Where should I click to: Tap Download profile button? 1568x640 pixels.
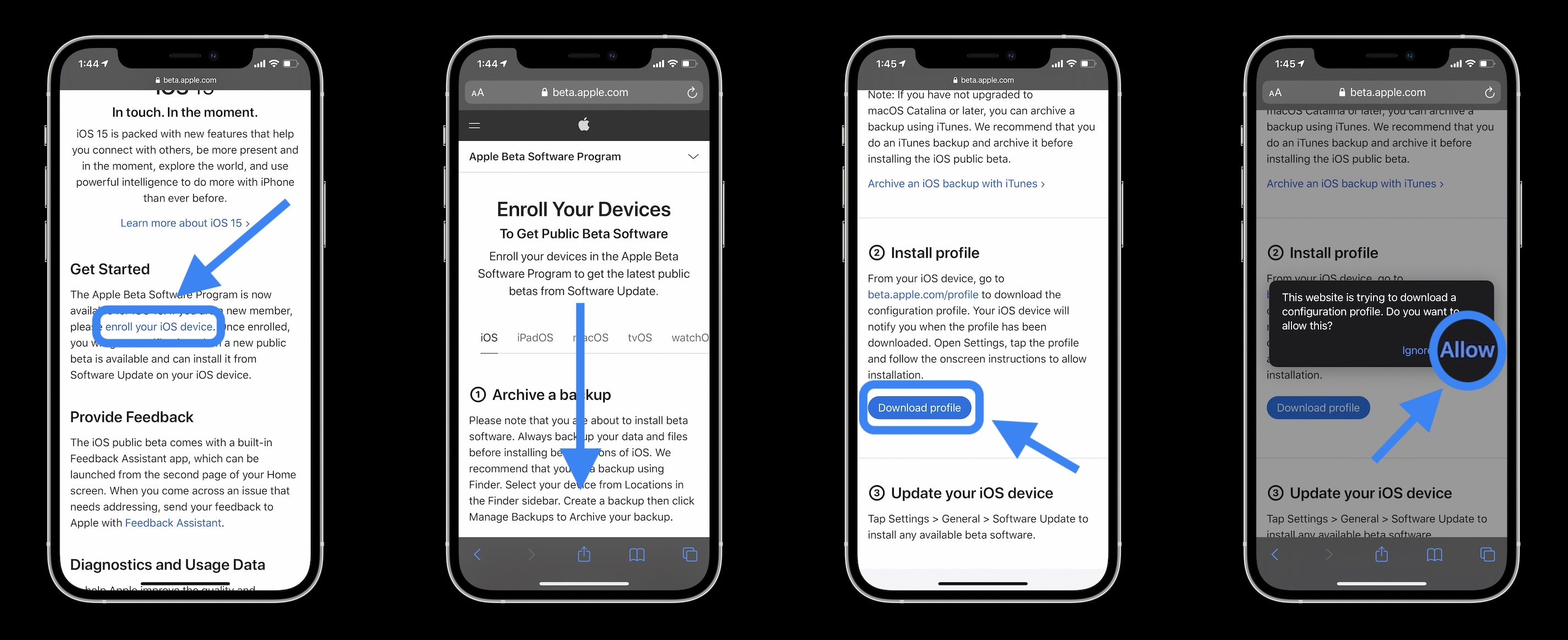click(920, 407)
